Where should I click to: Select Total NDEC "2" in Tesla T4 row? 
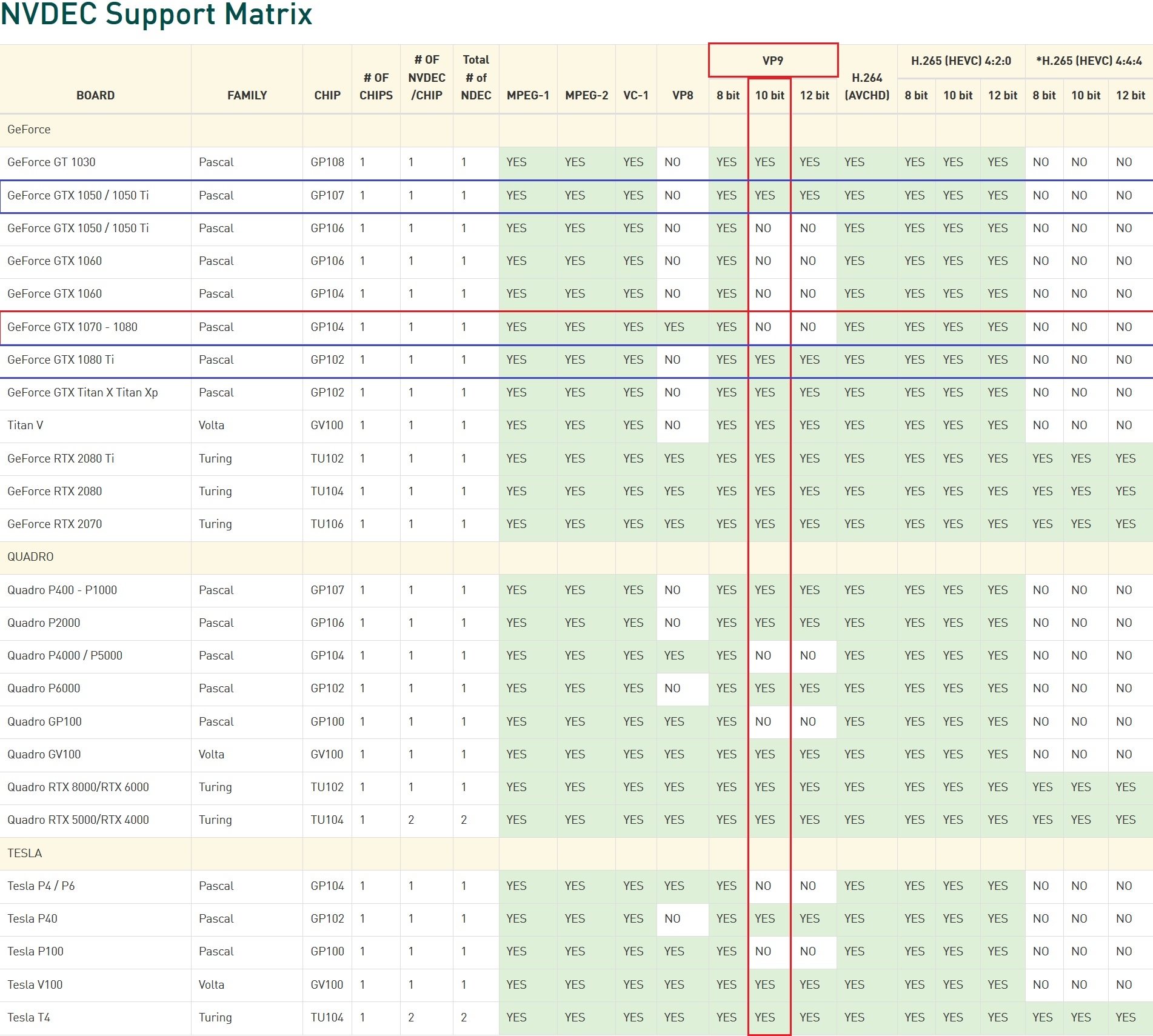[464, 1017]
